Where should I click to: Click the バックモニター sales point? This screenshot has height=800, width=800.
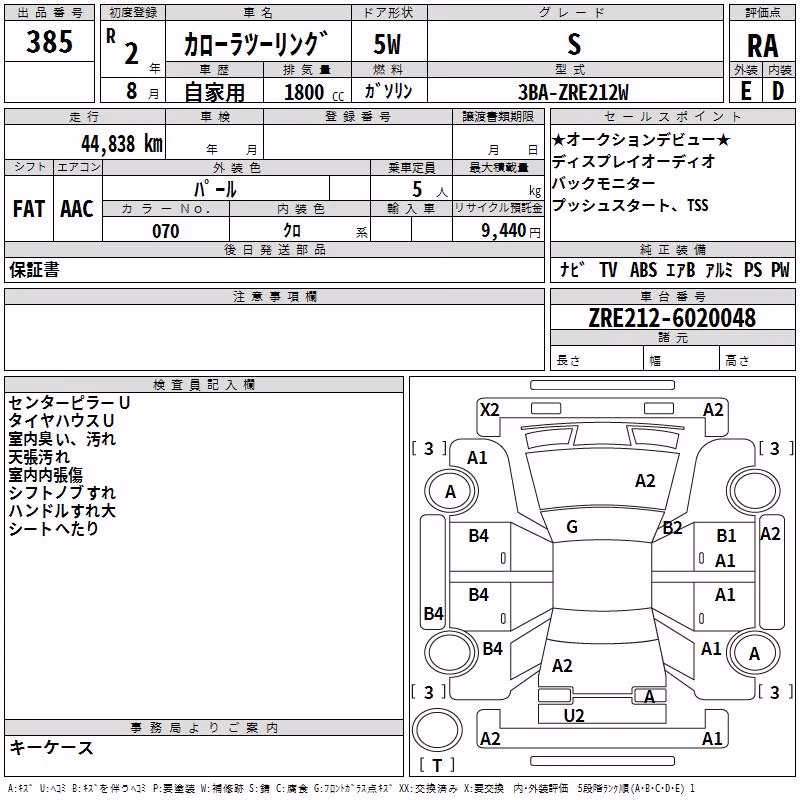coord(604,183)
